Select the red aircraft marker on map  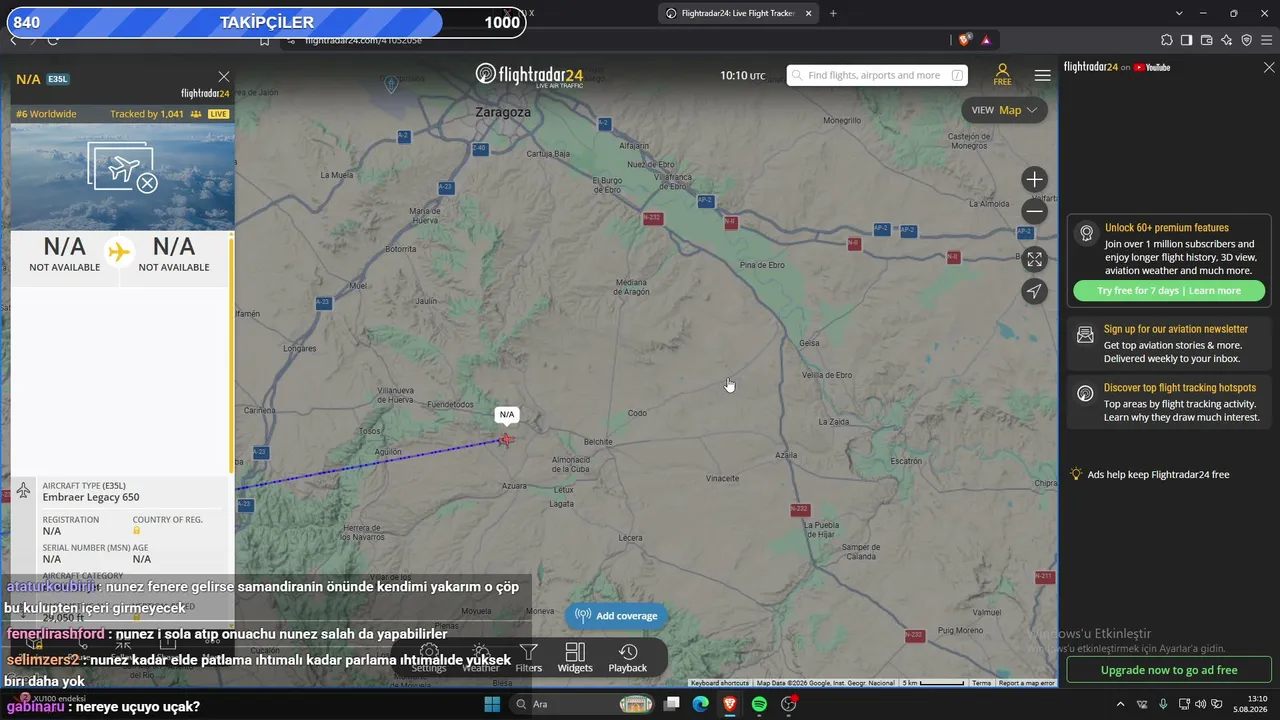click(506, 439)
